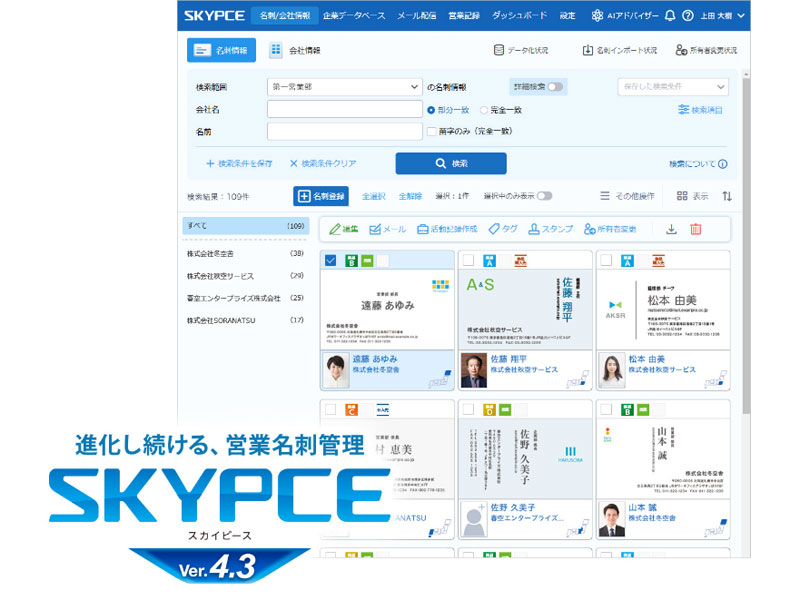Click 佐藤翔平 portrait photo thumbnail
Image resolution: width=800 pixels, height=600 pixels.
coord(473,371)
